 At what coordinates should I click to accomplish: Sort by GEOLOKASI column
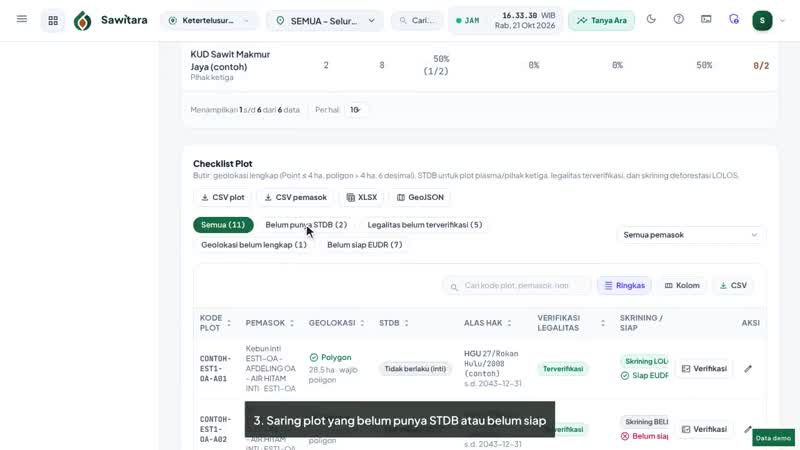[x=336, y=323]
